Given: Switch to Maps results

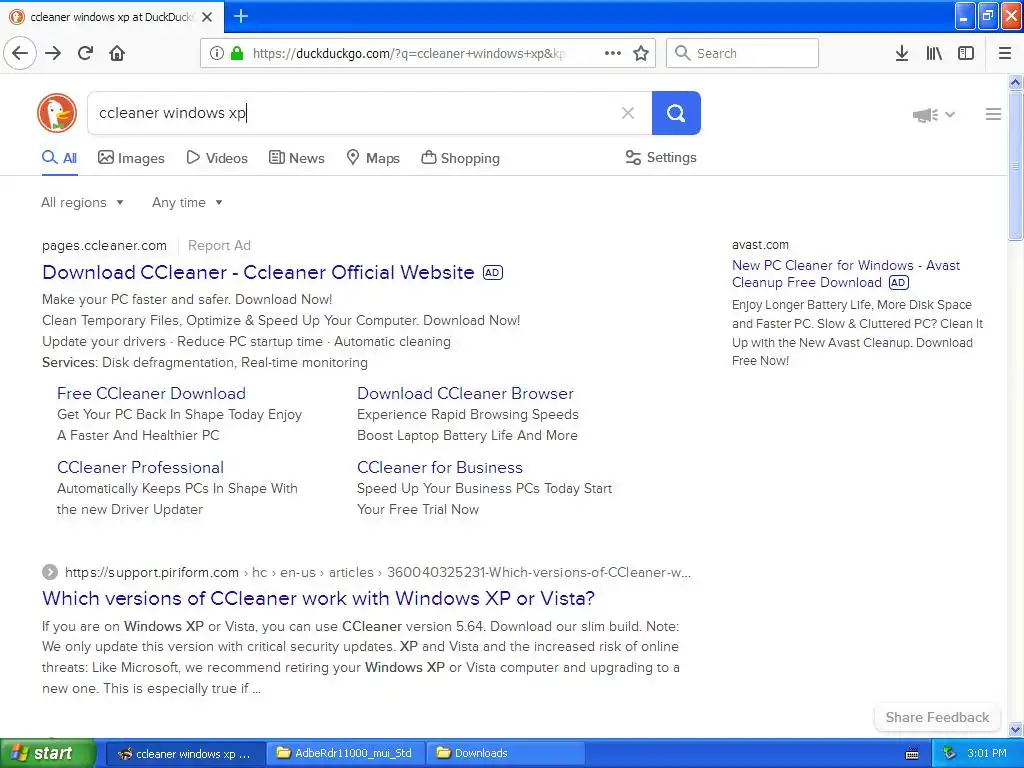Looking at the screenshot, I should [x=373, y=158].
